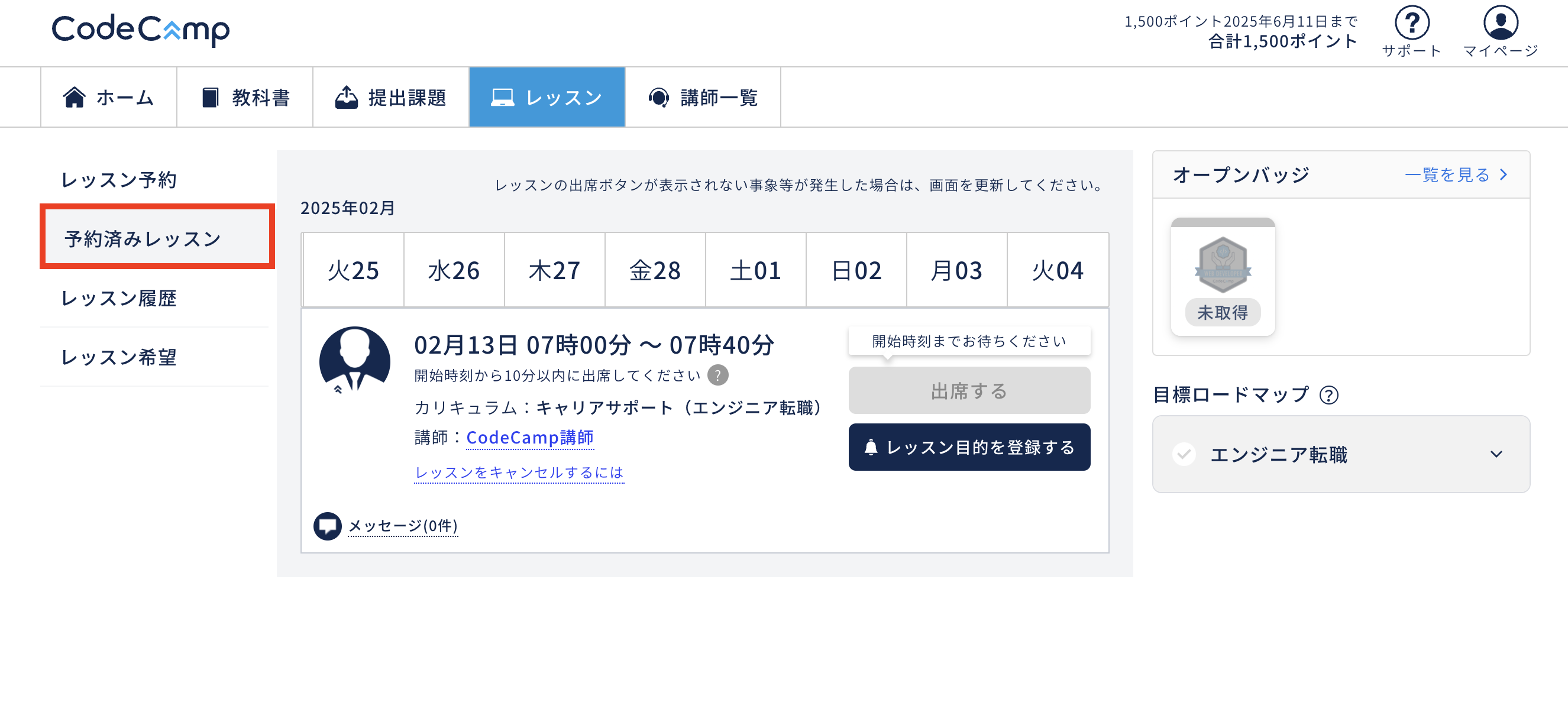This screenshot has width=1568, height=712.
Task: Open 一覧を見る badge list link
Action: pyautogui.click(x=1455, y=175)
